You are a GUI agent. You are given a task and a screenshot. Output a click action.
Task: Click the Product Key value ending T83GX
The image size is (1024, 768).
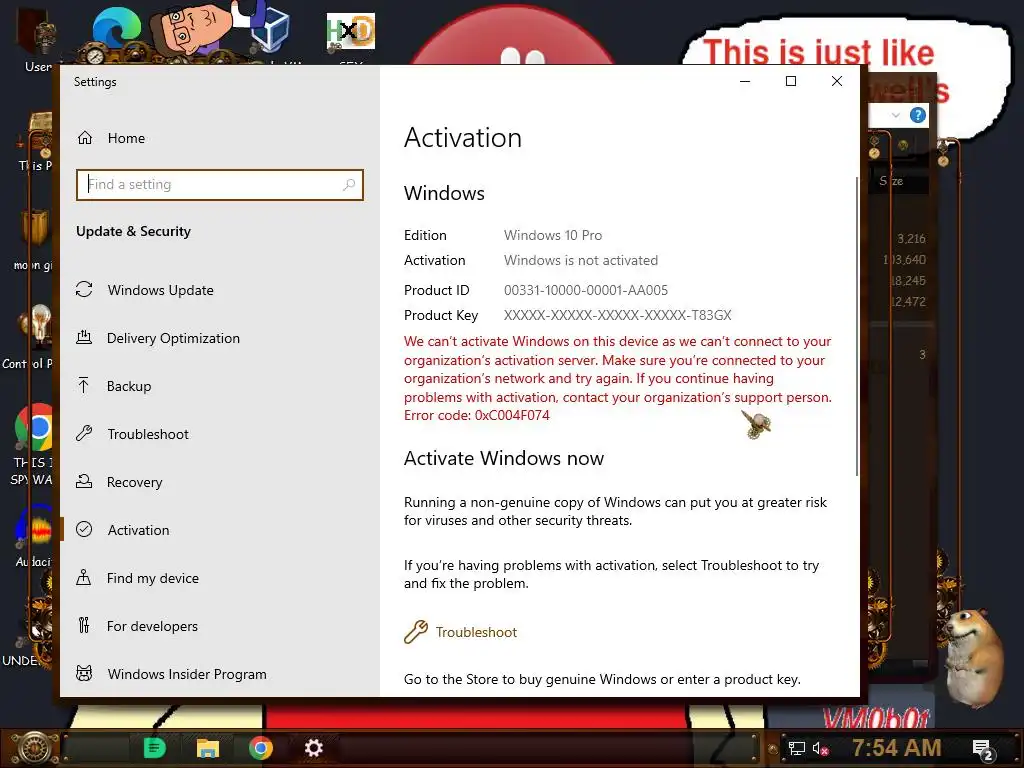[x=617, y=315]
